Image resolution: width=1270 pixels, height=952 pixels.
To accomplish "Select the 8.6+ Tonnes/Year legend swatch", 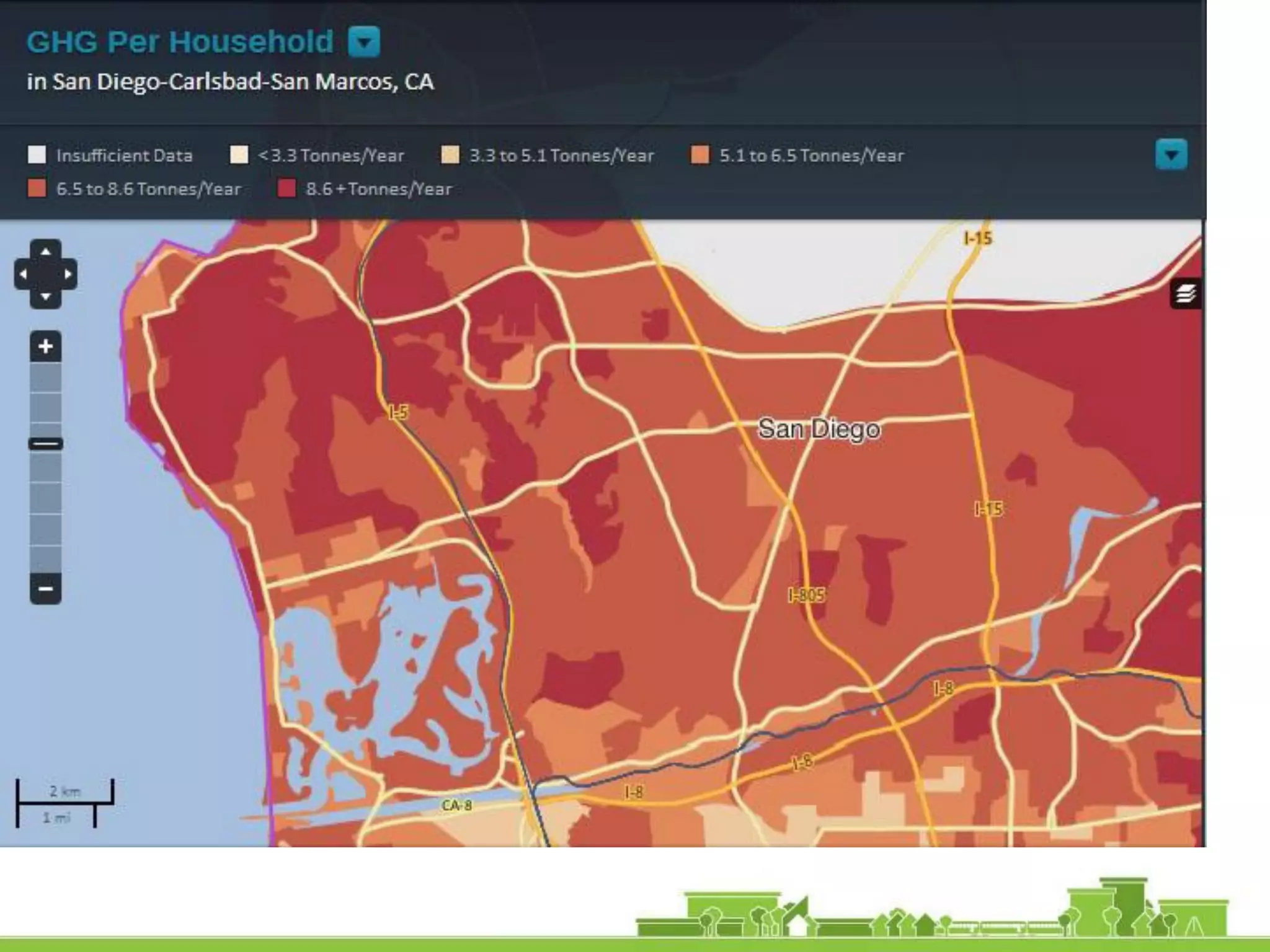I will point(286,188).
